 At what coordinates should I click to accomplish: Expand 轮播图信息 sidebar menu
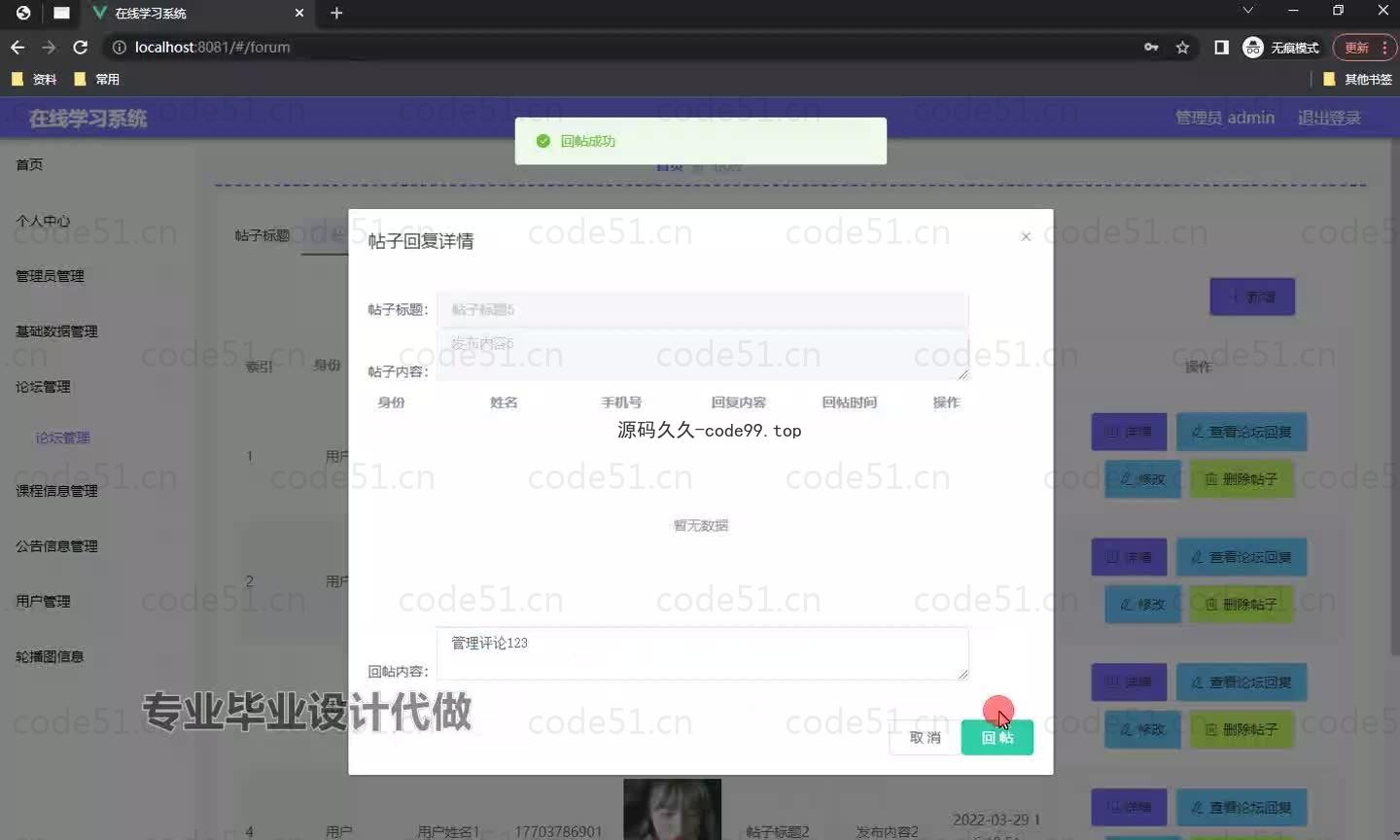click(50, 657)
